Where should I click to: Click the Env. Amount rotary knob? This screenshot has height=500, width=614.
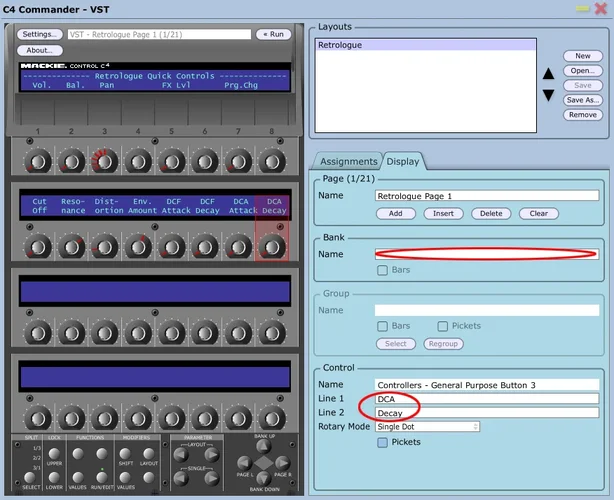pyautogui.click(x=138, y=247)
